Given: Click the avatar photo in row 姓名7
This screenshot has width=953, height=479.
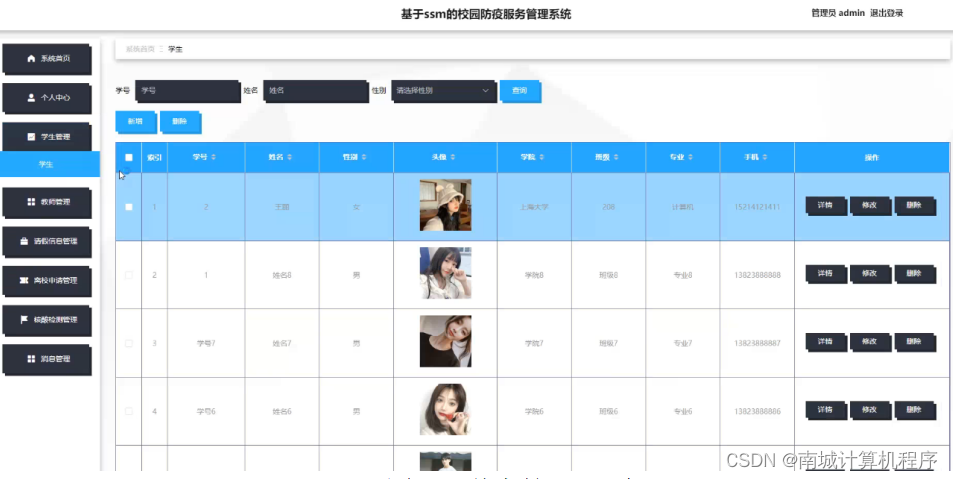Looking at the screenshot, I should 446,342.
